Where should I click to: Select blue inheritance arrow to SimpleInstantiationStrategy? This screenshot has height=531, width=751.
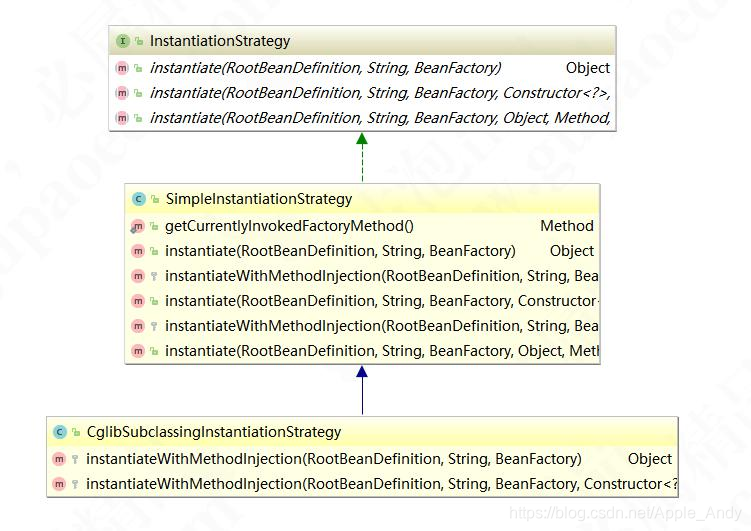pos(362,390)
